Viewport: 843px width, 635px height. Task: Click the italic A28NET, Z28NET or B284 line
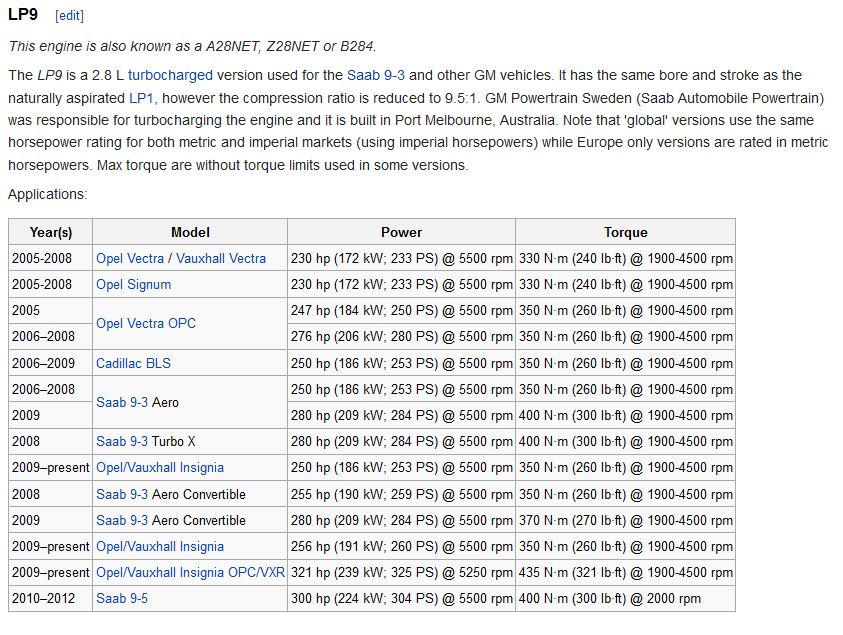click(192, 46)
